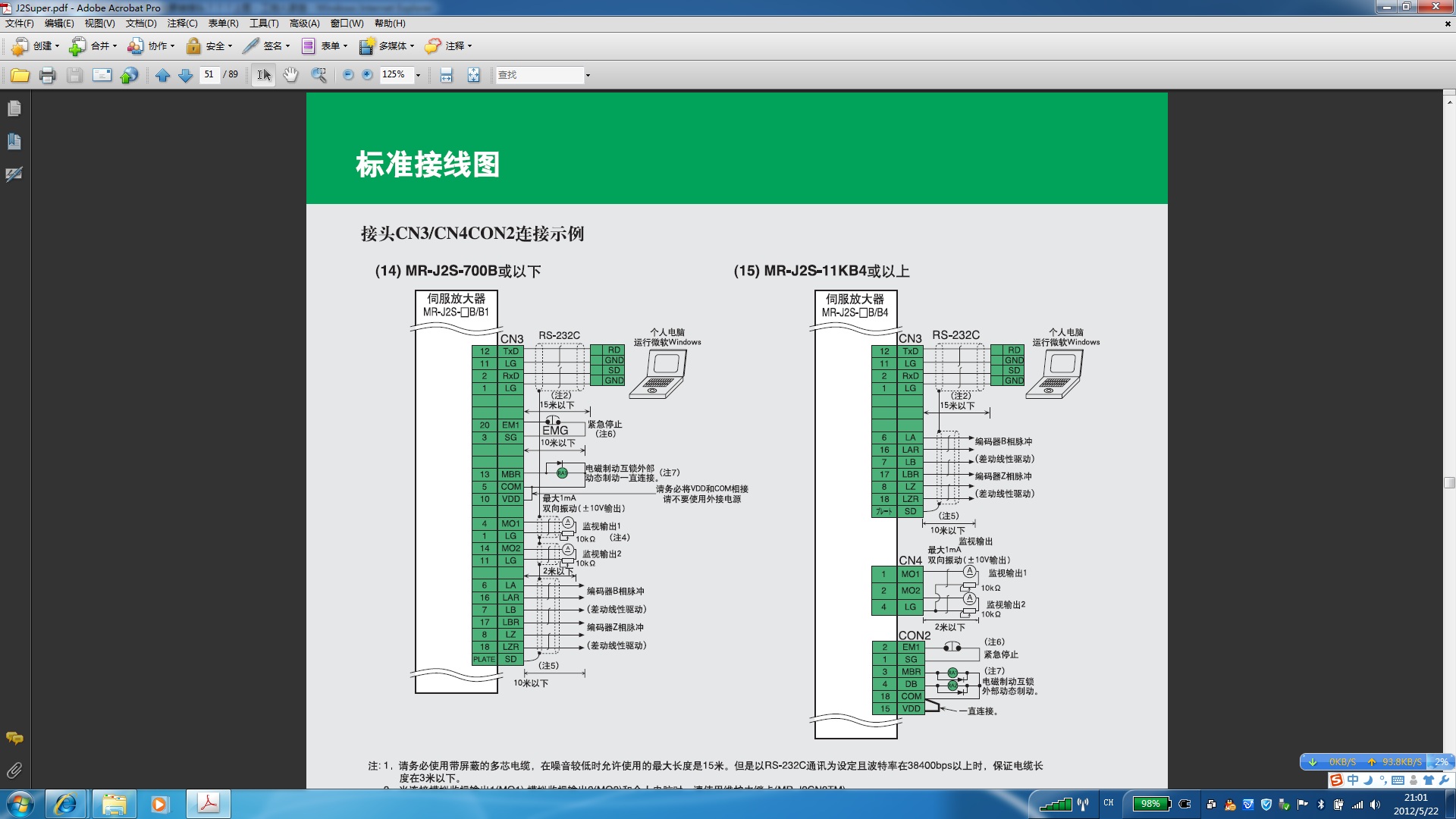Expand the find box options arrow
Viewport: 1456px width, 819px height.
pyautogui.click(x=588, y=75)
